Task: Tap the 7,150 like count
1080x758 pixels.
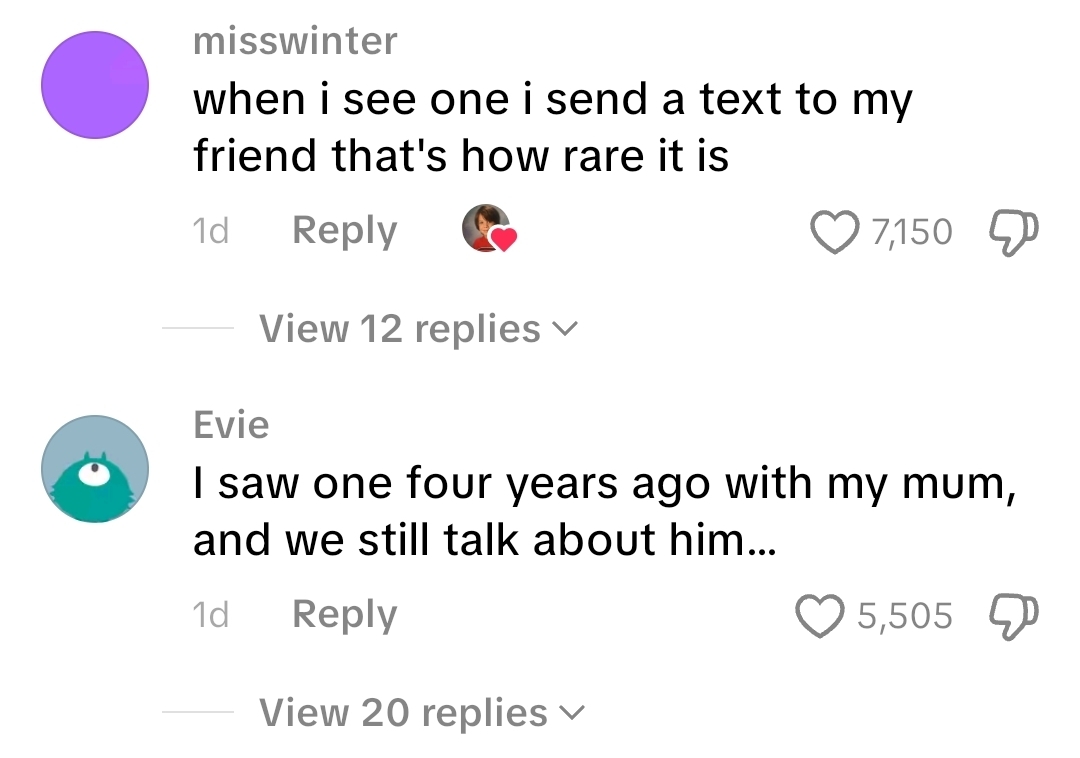Action: tap(911, 232)
